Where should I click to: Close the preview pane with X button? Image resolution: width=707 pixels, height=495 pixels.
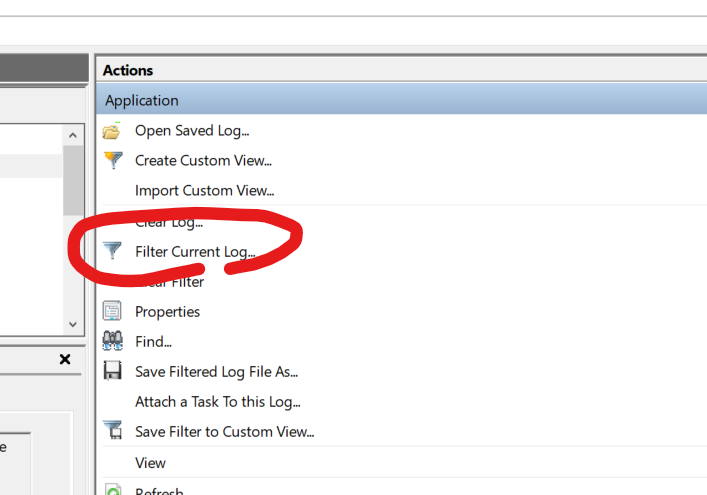pyautogui.click(x=65, y=359)
